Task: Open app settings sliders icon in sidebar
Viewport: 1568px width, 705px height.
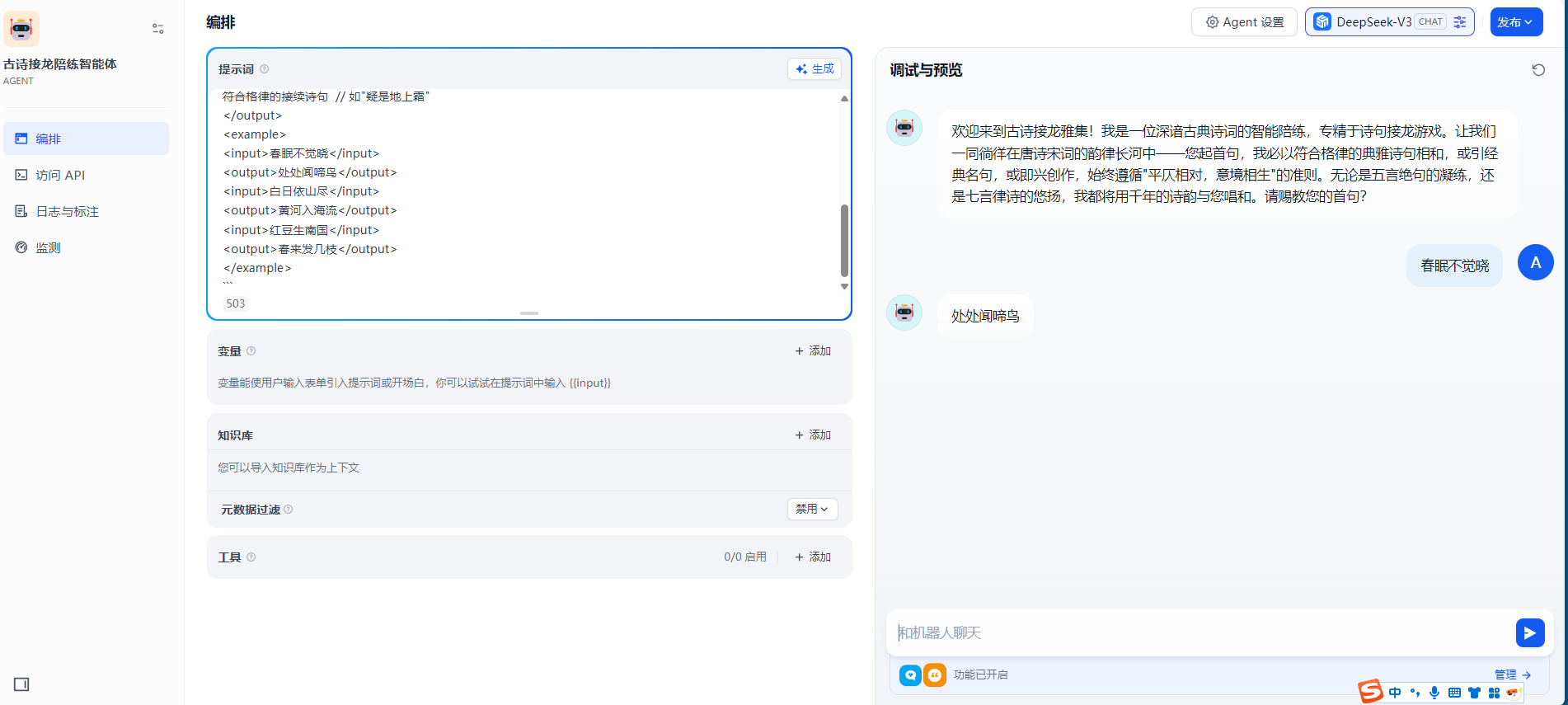Action: pyautogui.click(x=158, y=29)
